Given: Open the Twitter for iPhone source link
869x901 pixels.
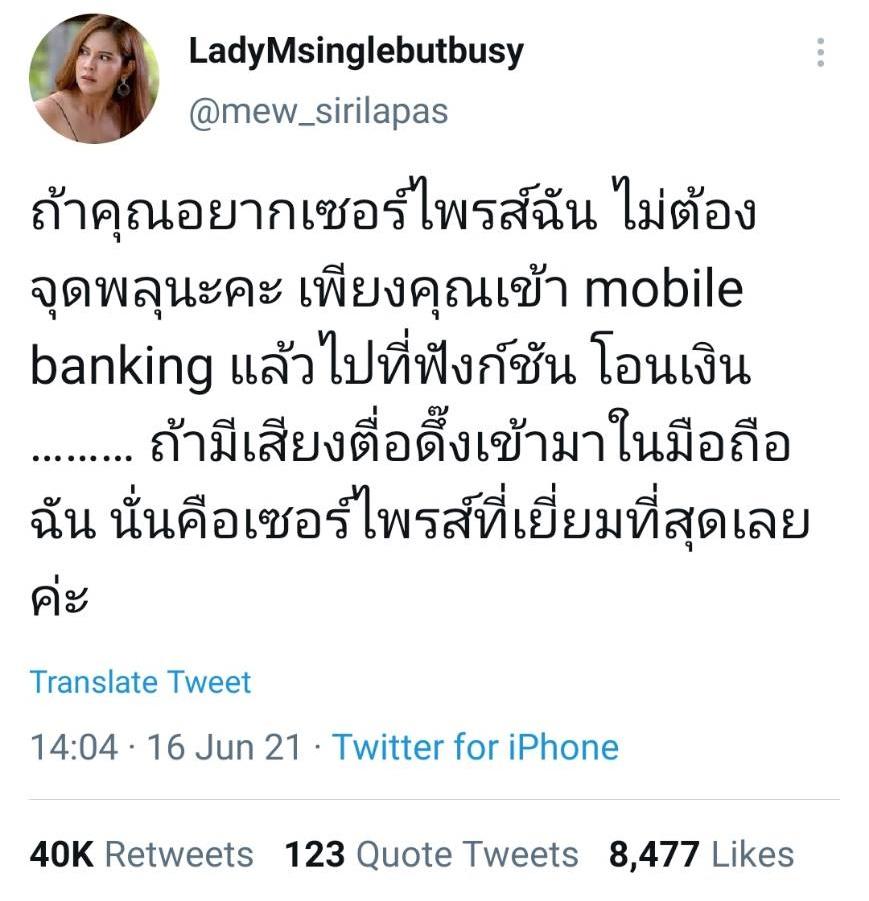Looking at the screenshot, I should (475, 748).
